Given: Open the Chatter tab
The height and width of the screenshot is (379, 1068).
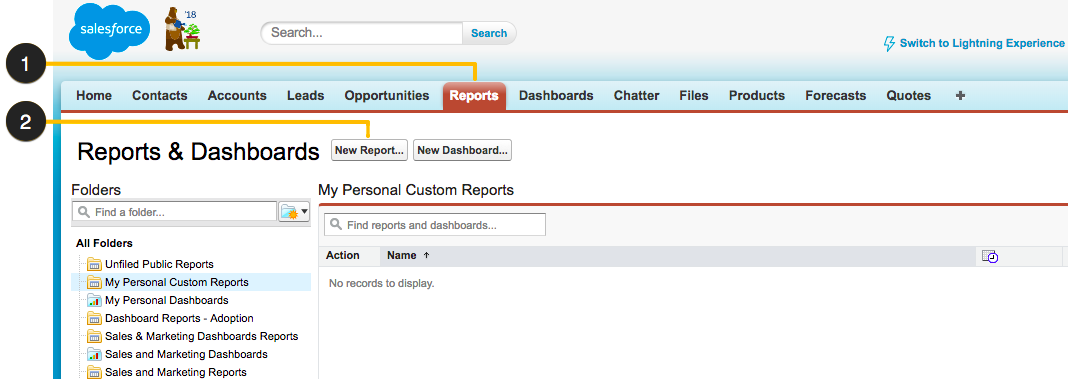Looking at the screenshot, I should coord(636,96).
